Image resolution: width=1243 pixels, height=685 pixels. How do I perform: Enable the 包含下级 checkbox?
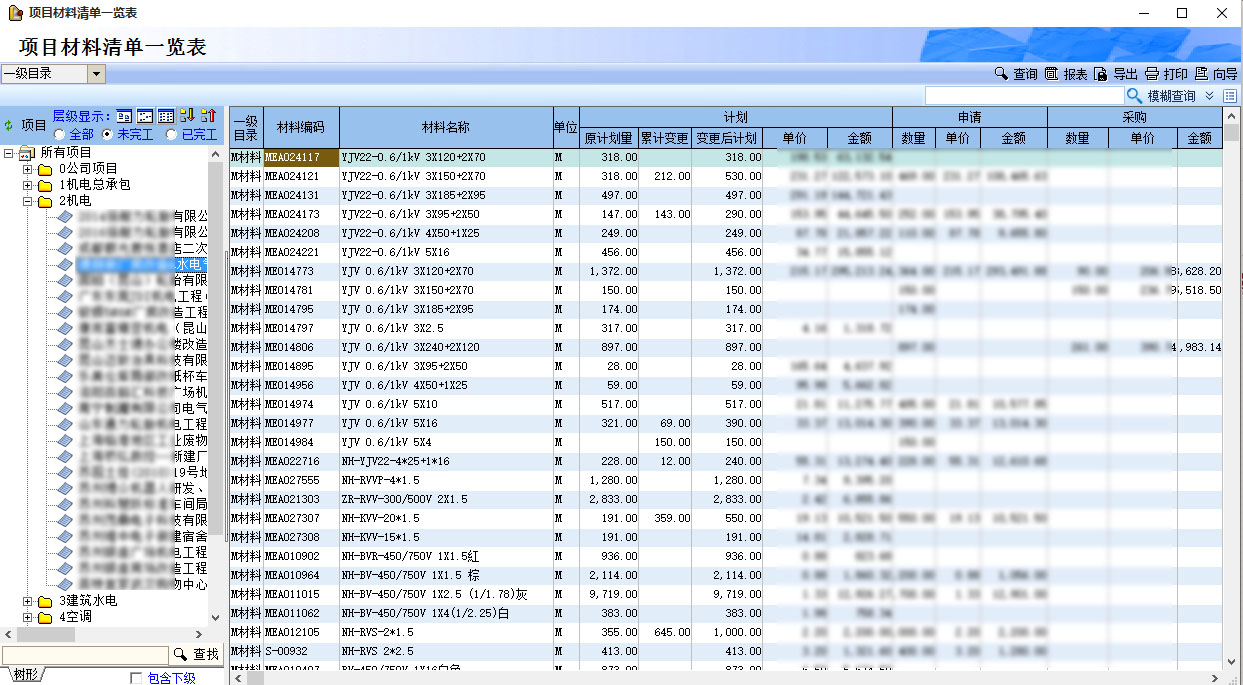136,678
